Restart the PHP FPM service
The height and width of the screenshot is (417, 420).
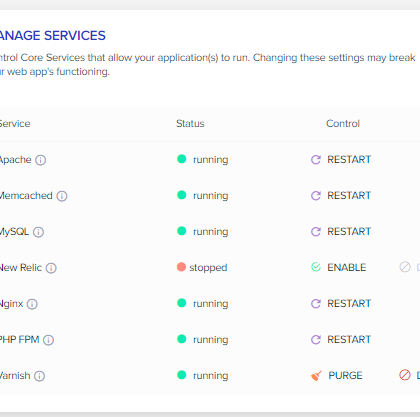349,339
